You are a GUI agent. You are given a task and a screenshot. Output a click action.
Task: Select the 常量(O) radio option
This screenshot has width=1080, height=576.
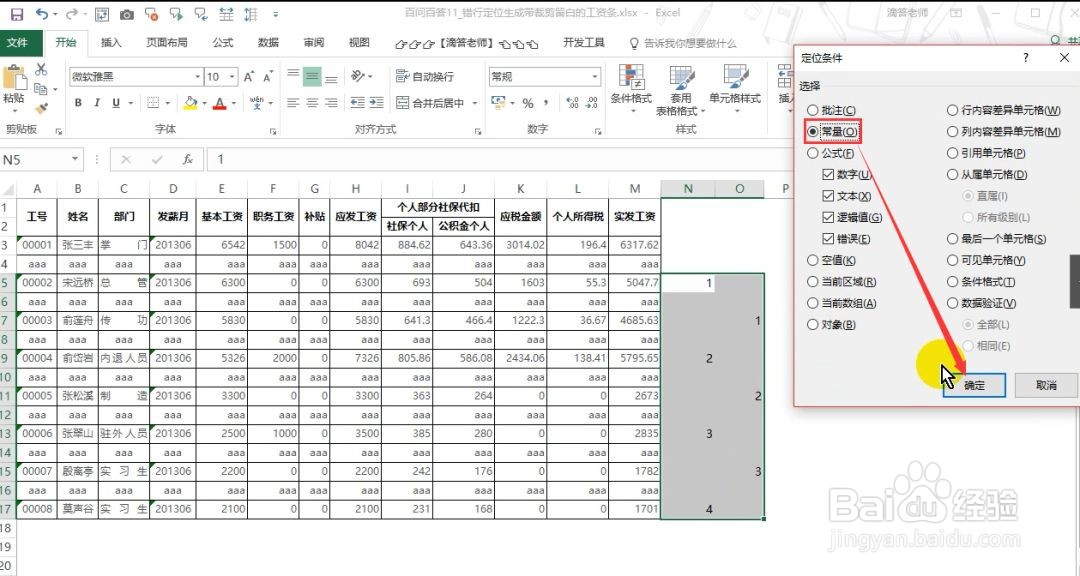833,132
